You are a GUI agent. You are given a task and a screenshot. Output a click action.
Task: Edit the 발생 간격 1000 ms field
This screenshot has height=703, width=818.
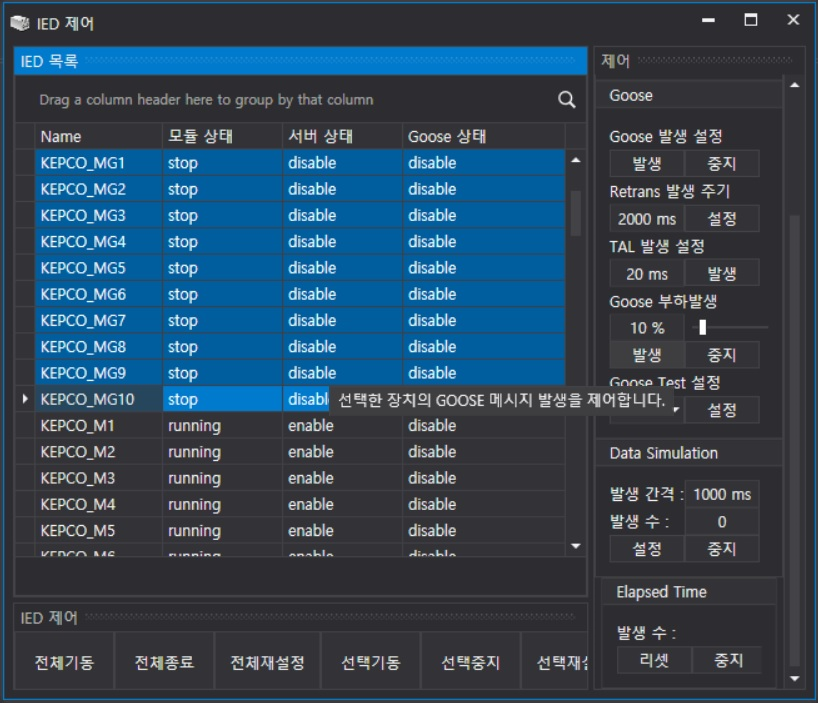click(721, 494)
